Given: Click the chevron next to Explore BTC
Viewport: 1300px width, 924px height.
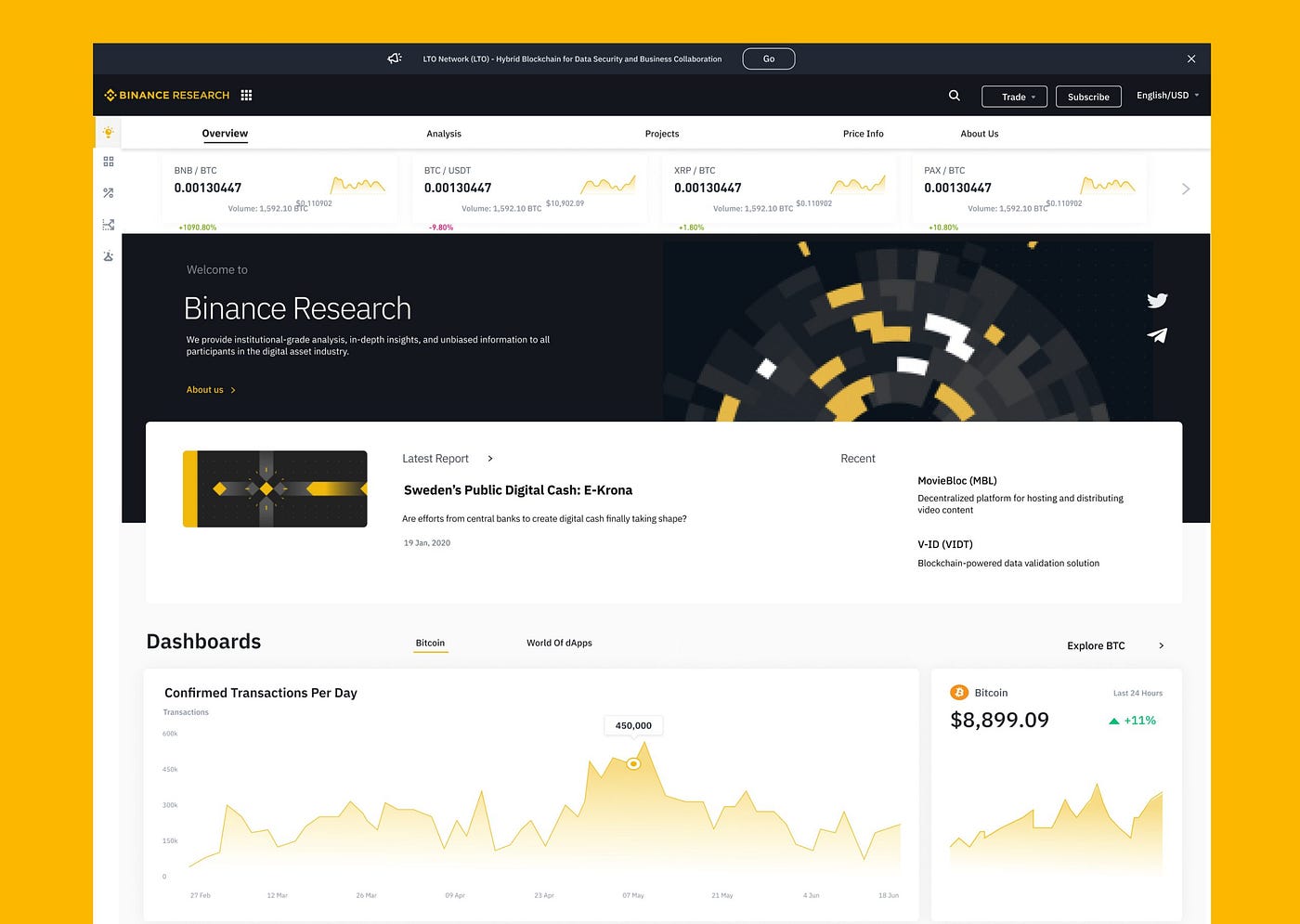Looking at the screenshot, I should [1162, 645].
